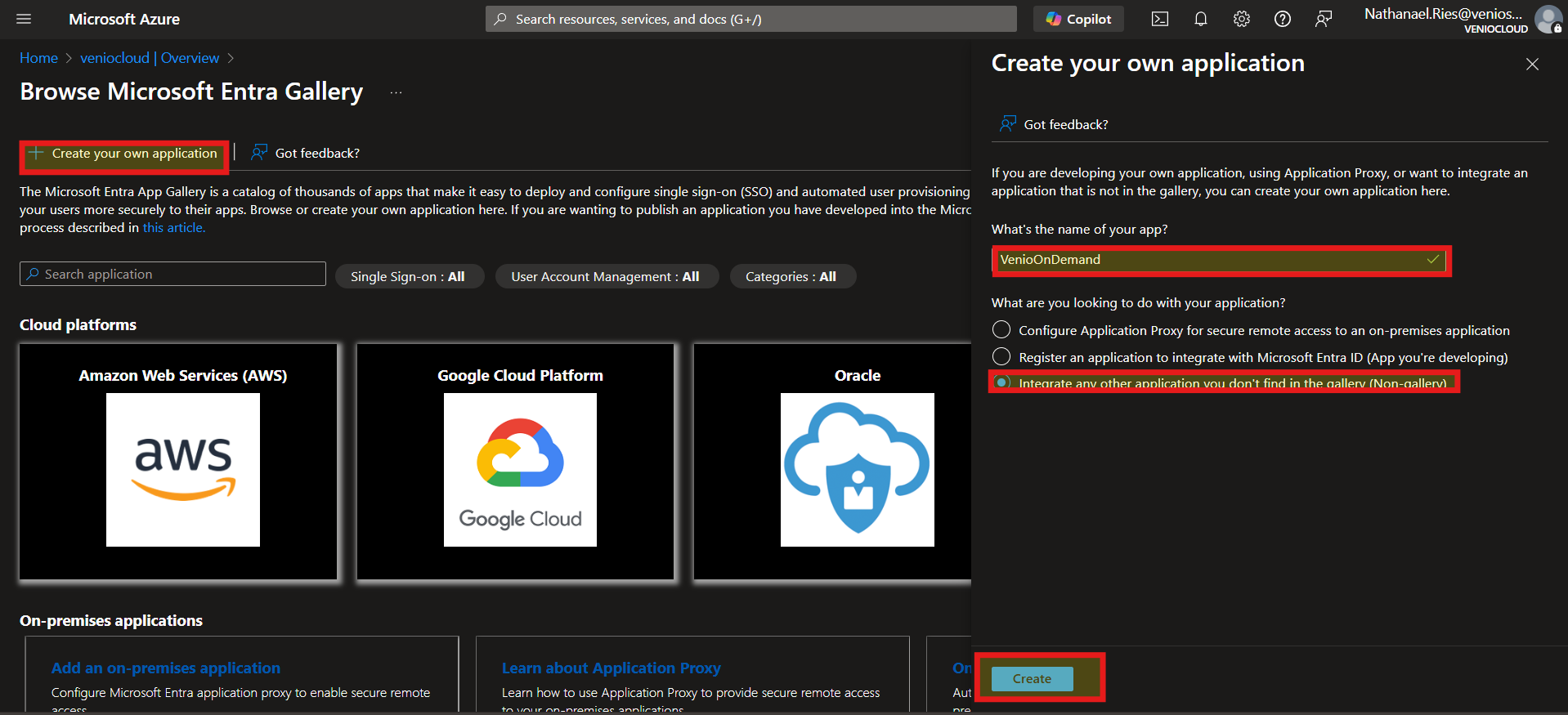Select the Google Cloud Platform tile
The height and width of the screenshot is (715, 1568).
coord(516,462)
